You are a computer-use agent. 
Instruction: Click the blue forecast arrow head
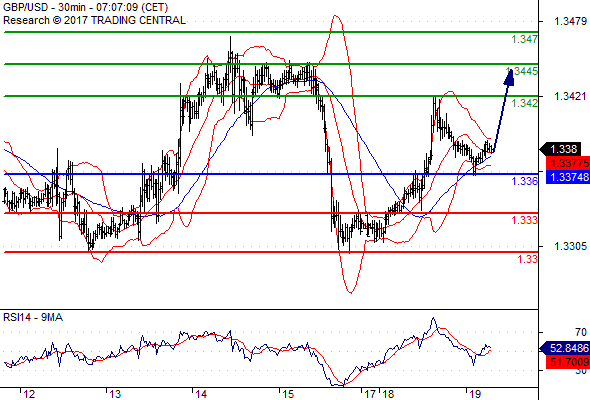(509, 77)
